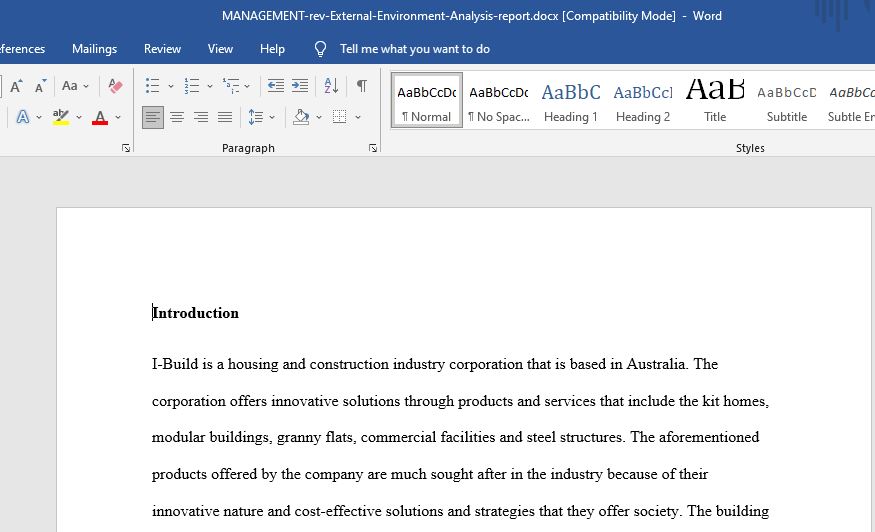Apply the Subtitle style
This screenshot has height=532, width=875.
[787, 100]
